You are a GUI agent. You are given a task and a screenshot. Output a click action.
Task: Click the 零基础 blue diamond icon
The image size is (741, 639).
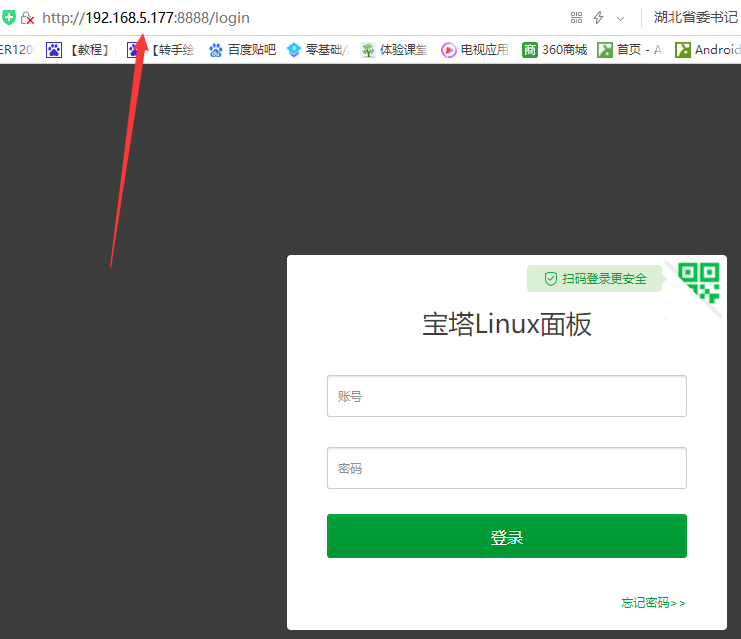coord(294,50)
